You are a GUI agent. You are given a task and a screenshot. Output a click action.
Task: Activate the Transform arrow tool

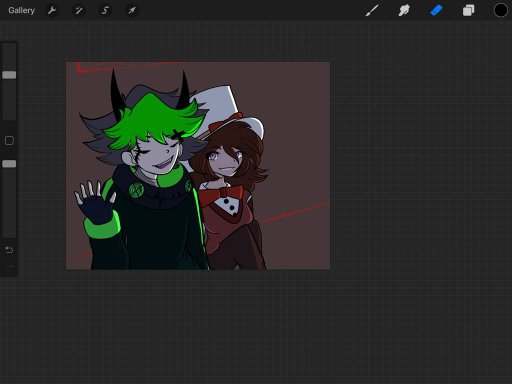[132, 11]
